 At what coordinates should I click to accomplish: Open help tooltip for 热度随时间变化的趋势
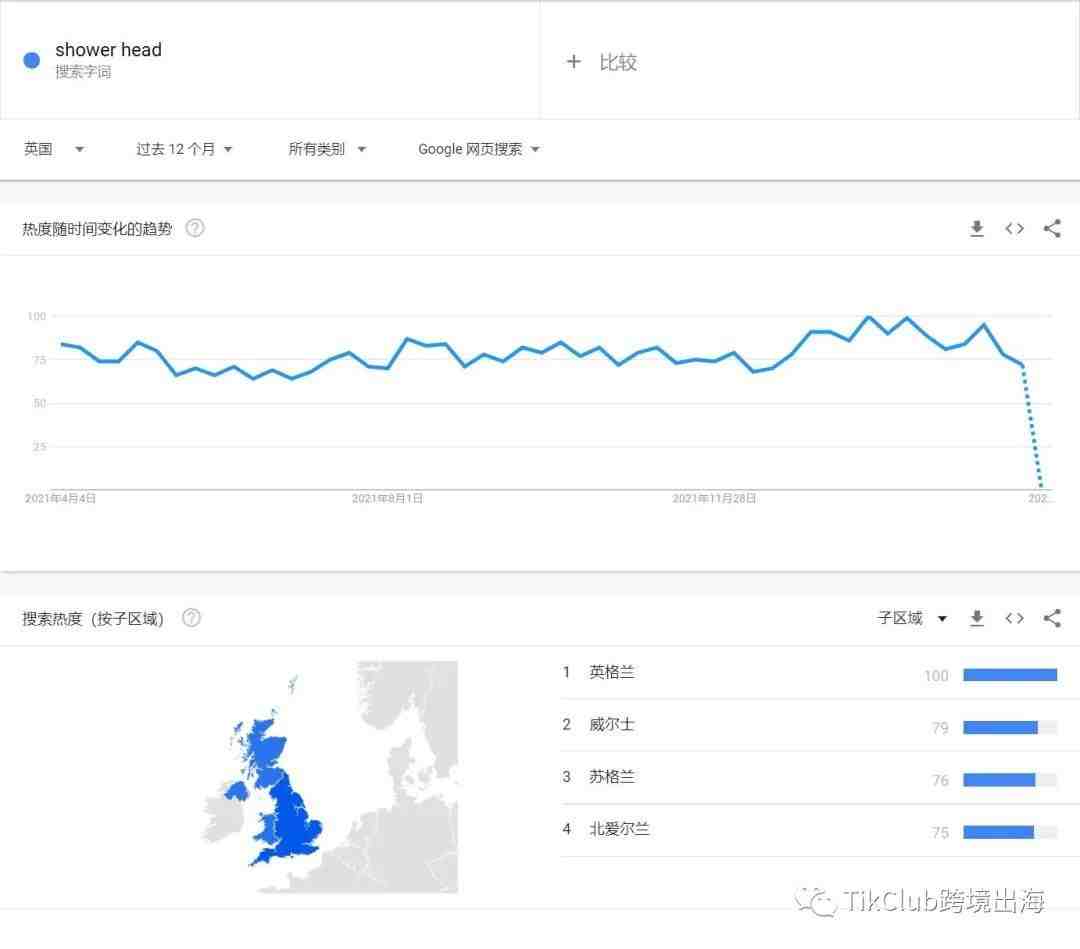click(195, 228)
